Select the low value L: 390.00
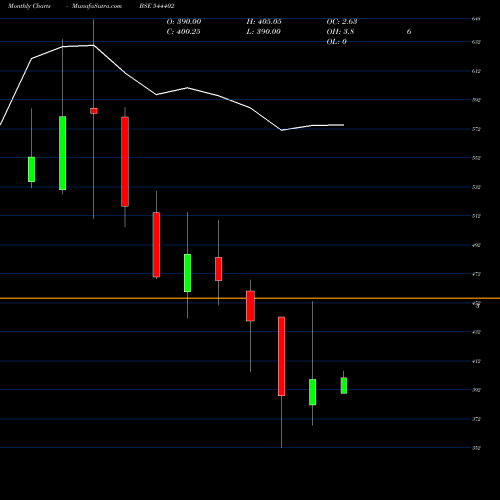 point(263,32)
